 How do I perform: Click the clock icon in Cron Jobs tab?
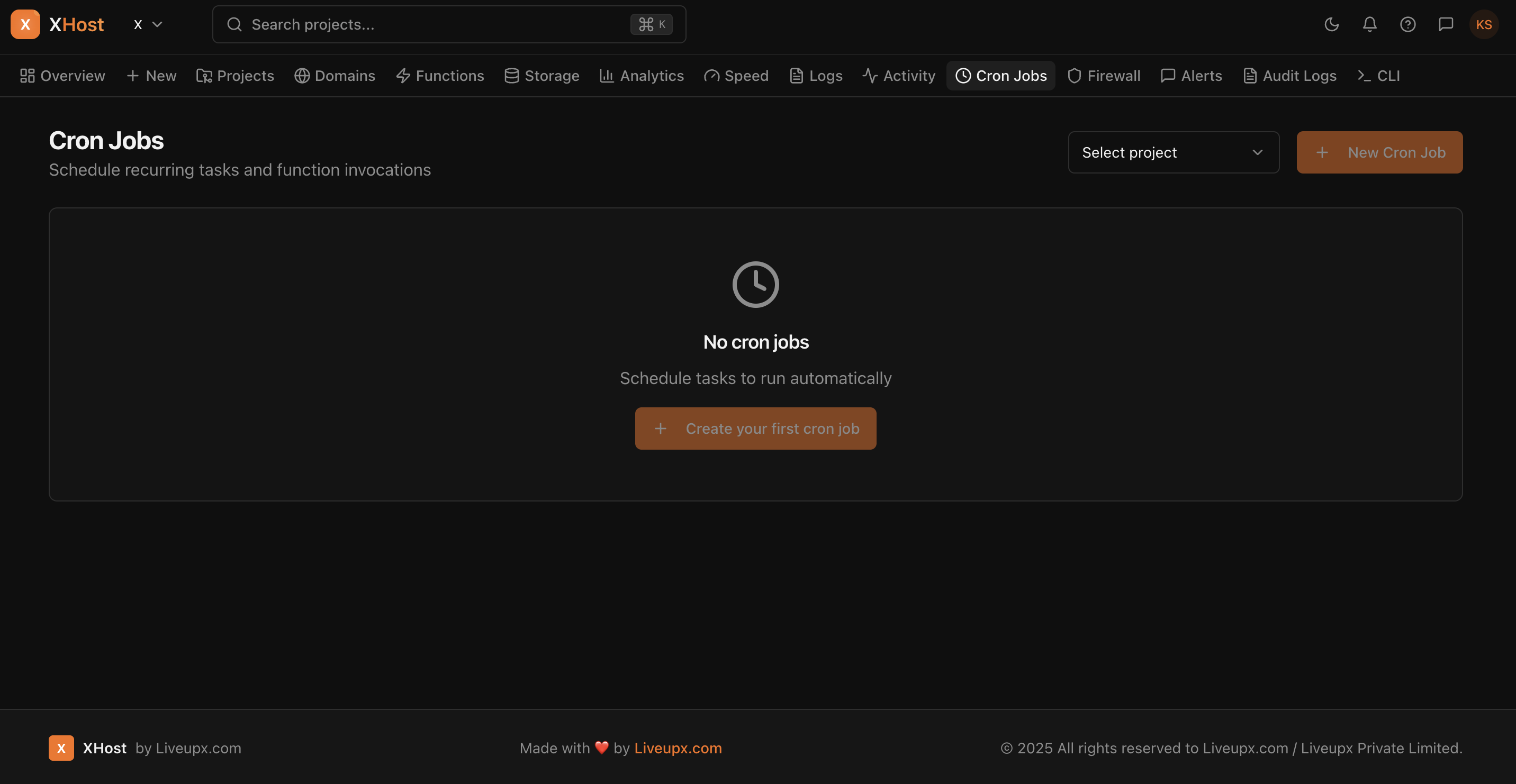tap(963, 75)
